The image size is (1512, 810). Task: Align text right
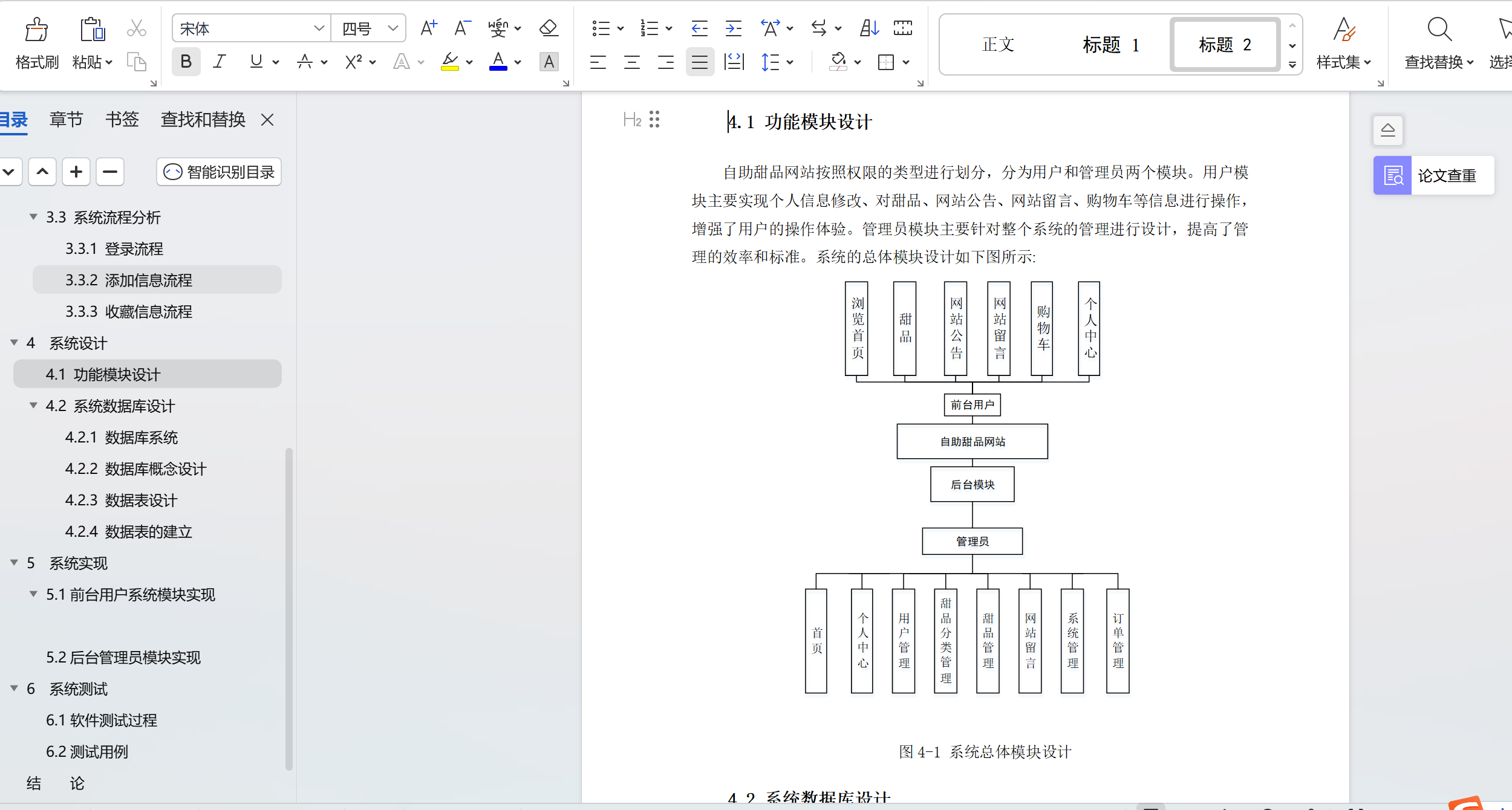tap(665, 62)
